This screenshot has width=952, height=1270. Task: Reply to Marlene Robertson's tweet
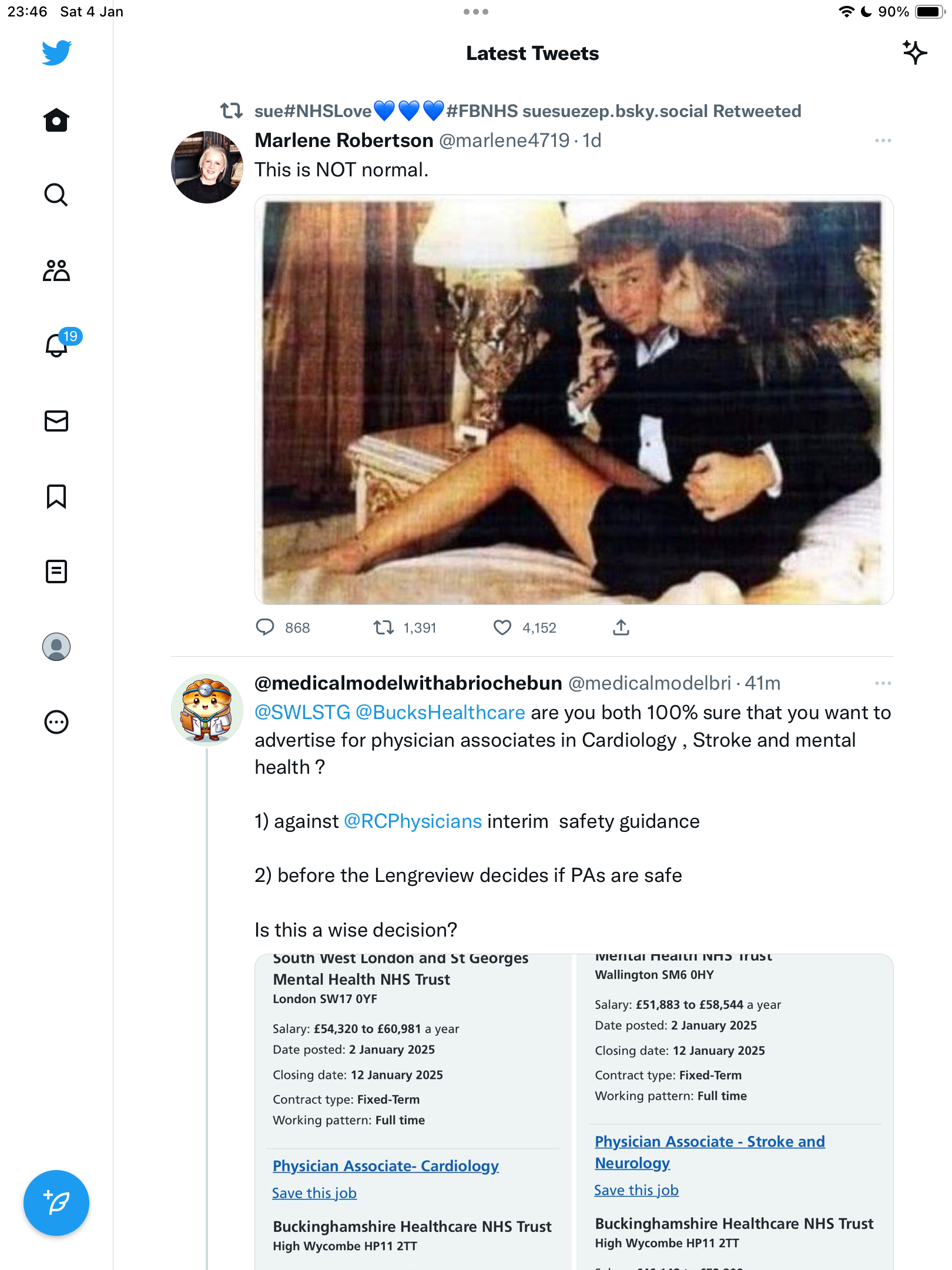tap(265, 628)
